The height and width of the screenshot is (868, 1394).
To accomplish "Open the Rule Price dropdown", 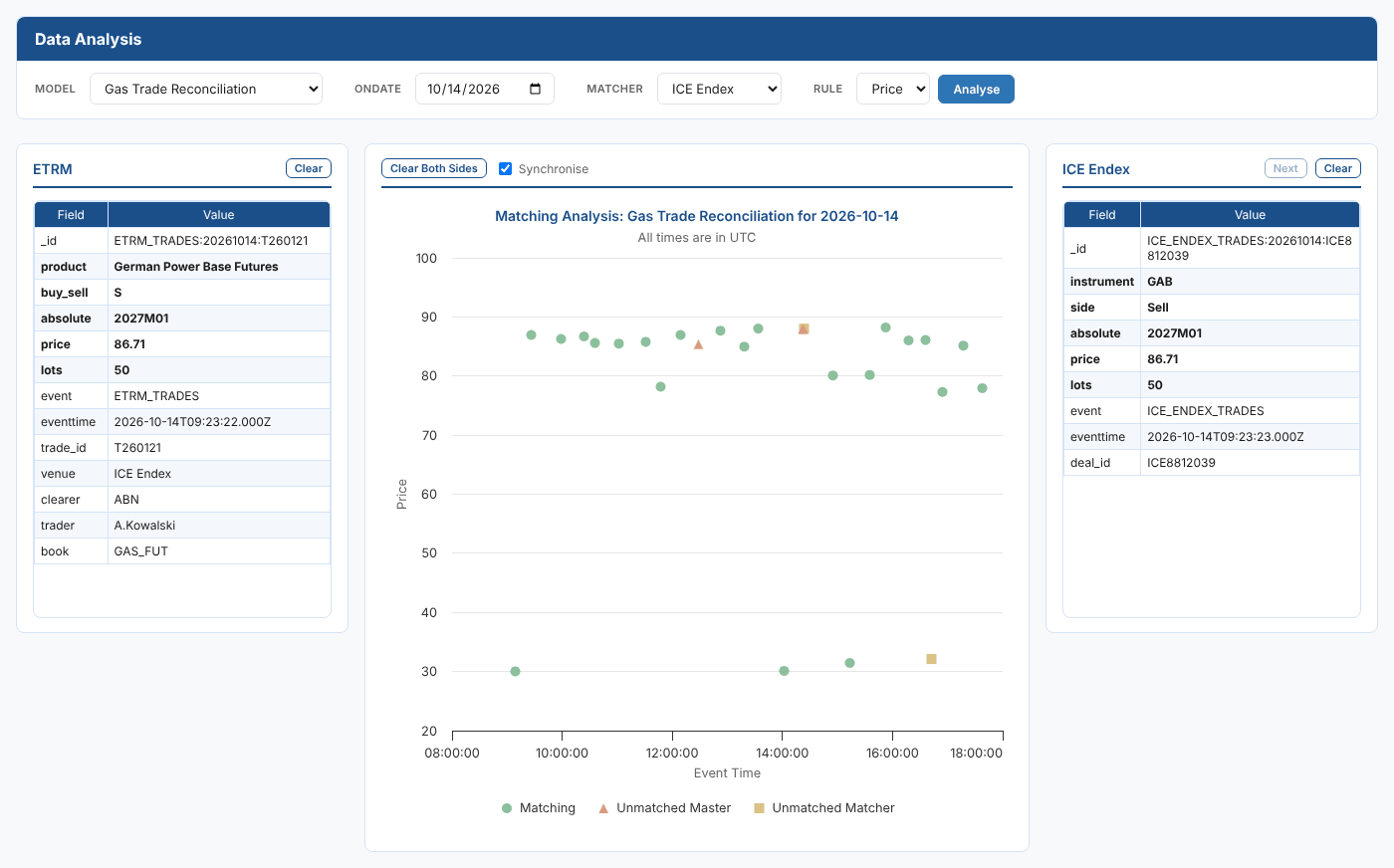I will click(x=893, y=89).
